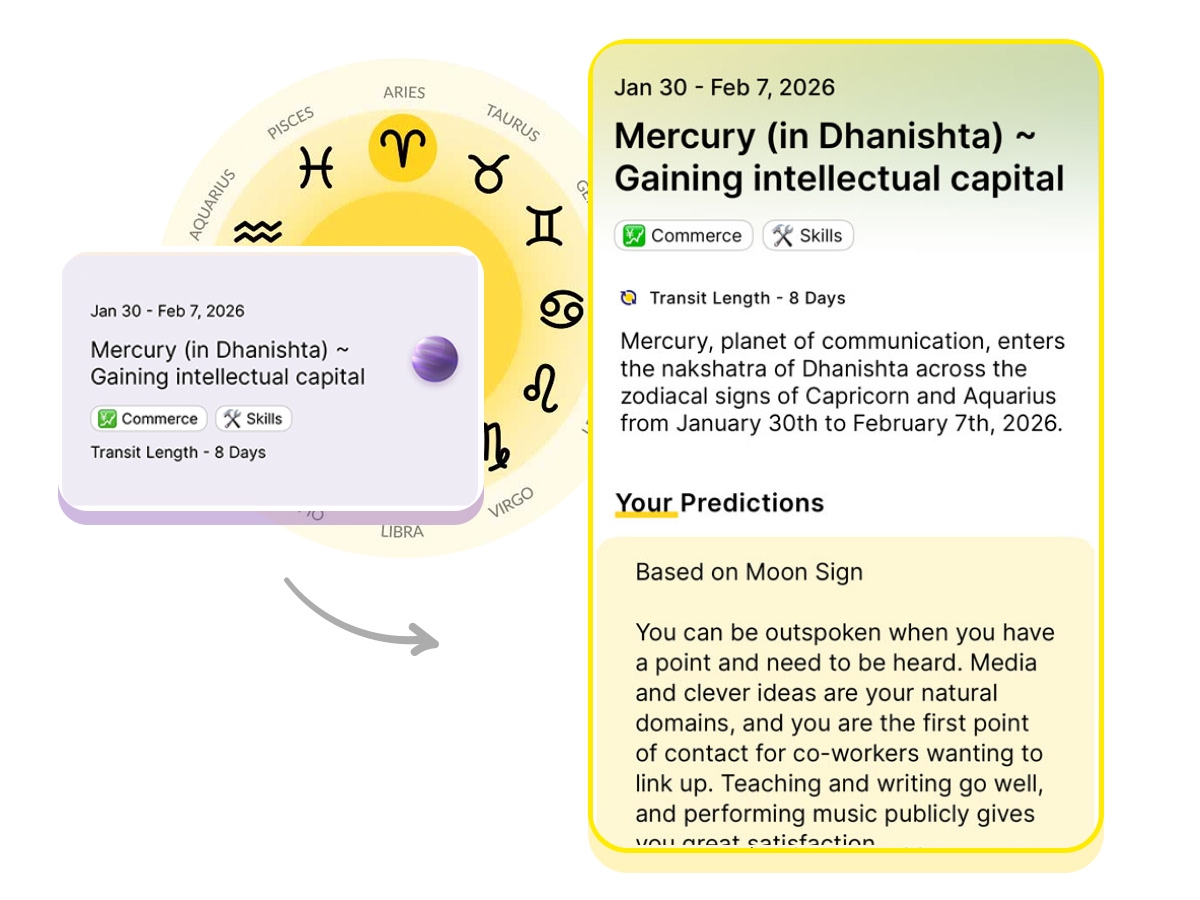Screen dimensions: 1200x900
Task: Click the Pisces fish glyph on wheel
Action: click(316, 167)
